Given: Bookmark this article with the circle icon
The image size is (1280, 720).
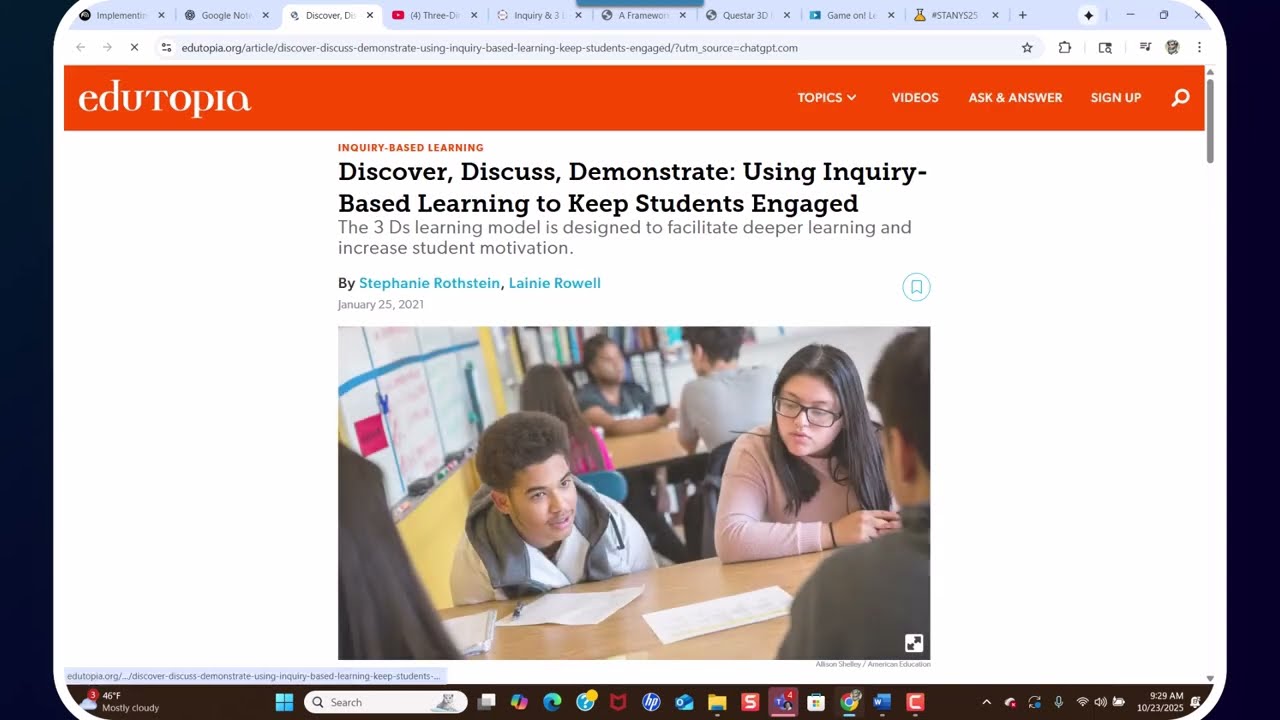Looking at the screenshot, I should click(x=916, y=287).
